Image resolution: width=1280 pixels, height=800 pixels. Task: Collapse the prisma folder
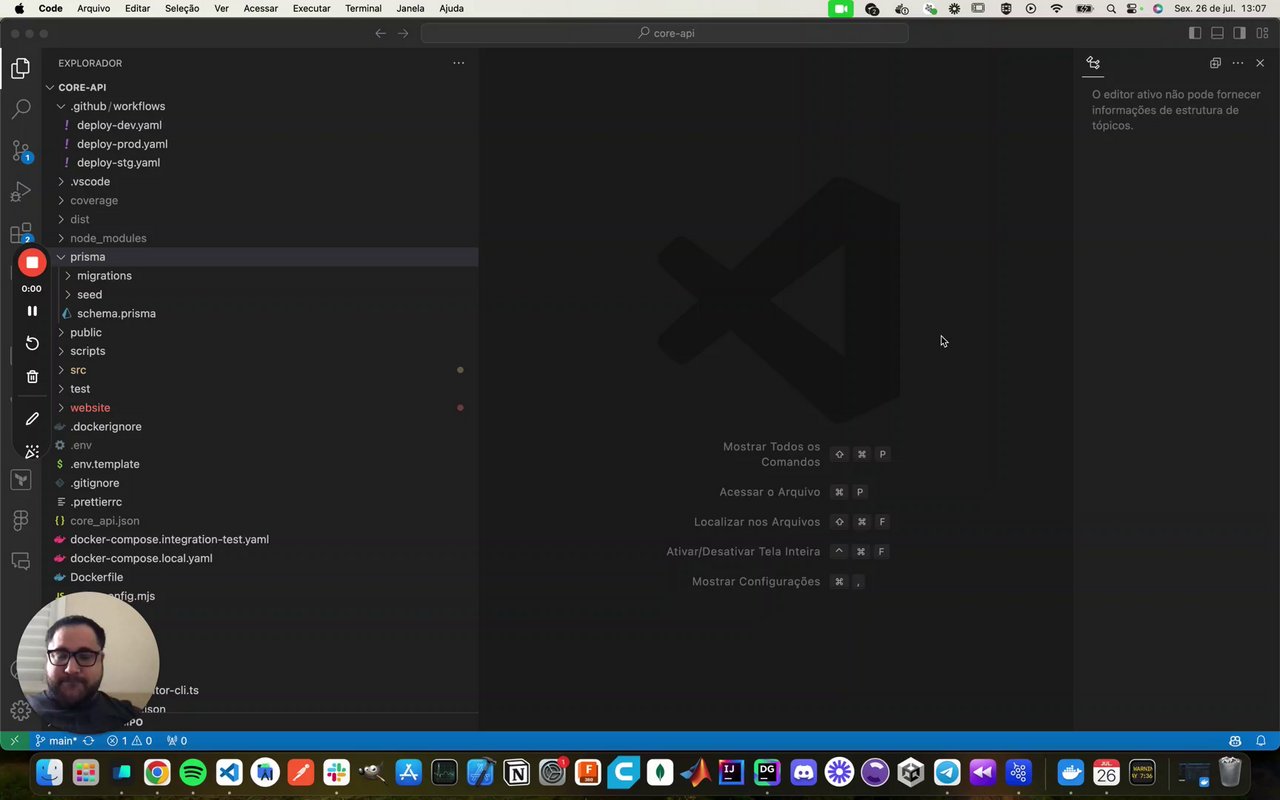(260, 257)
